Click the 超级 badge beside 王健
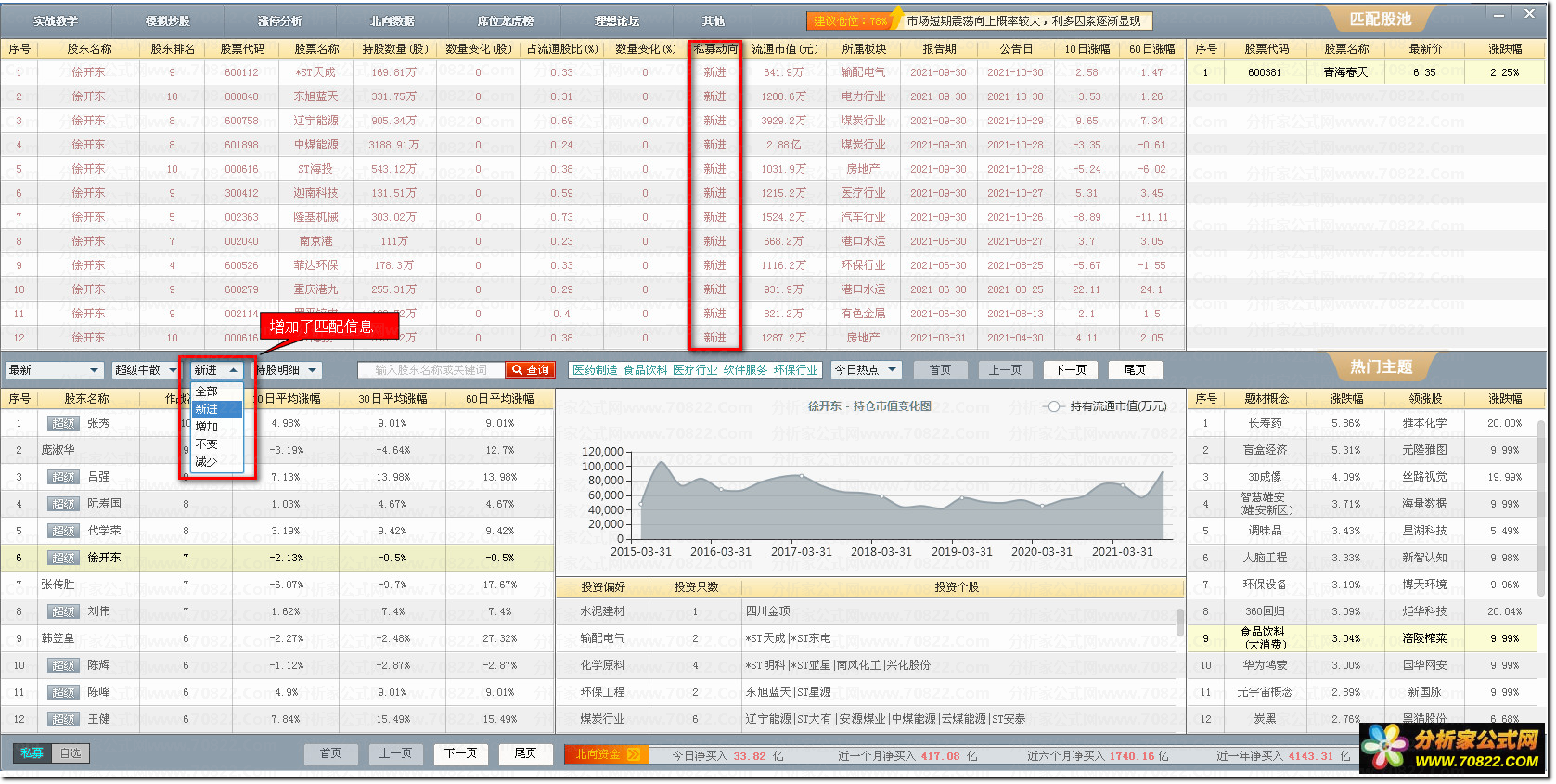Viewport: 1556px width, 784px height. [63, 719]
